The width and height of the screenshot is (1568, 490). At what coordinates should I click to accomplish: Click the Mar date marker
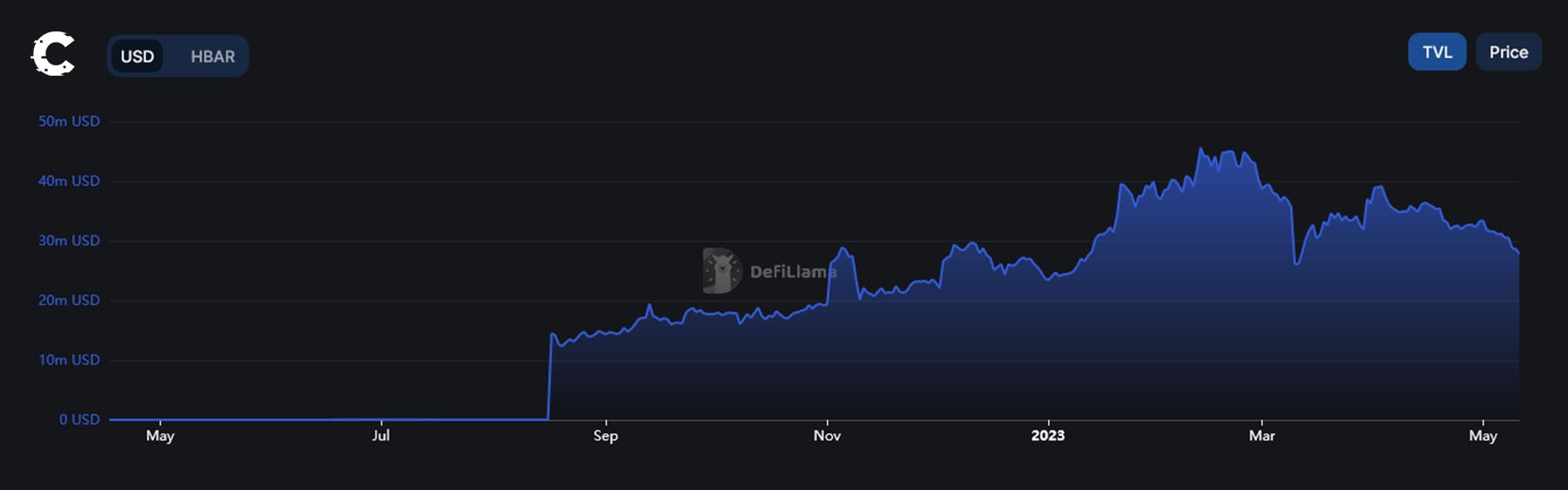click(x=1261, y=435)
